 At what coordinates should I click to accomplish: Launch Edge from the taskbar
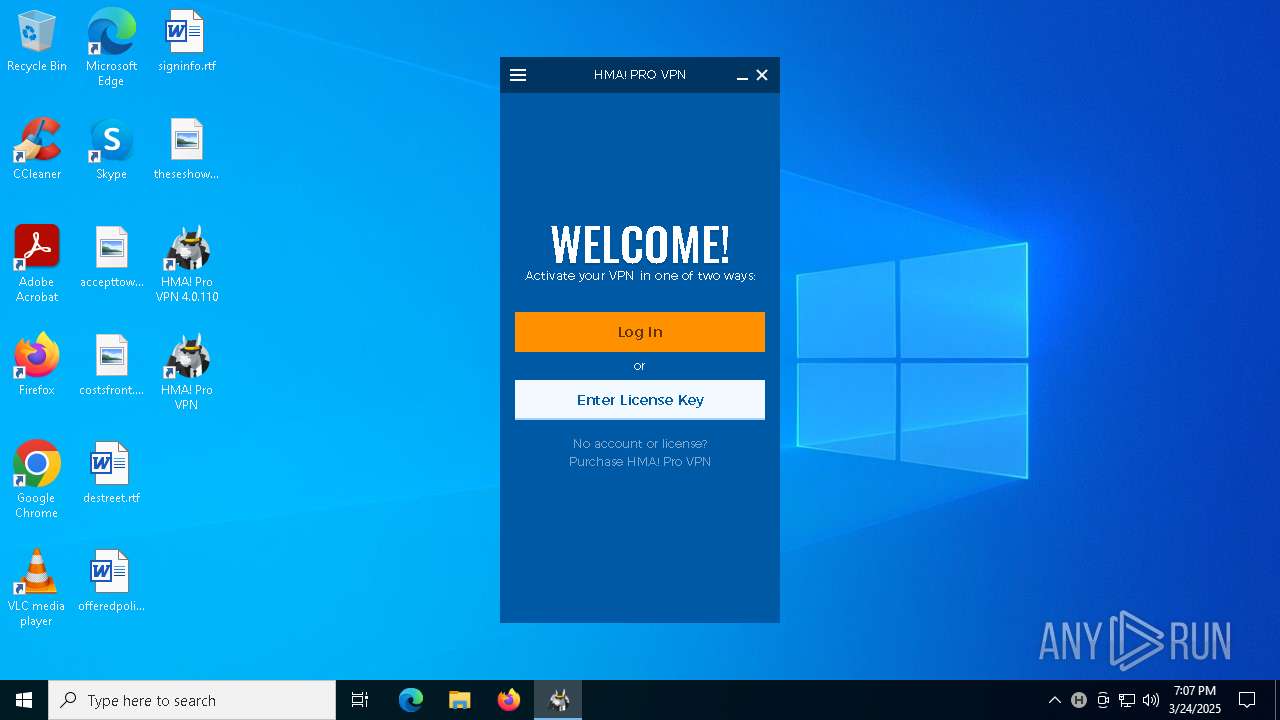point(411,700)
